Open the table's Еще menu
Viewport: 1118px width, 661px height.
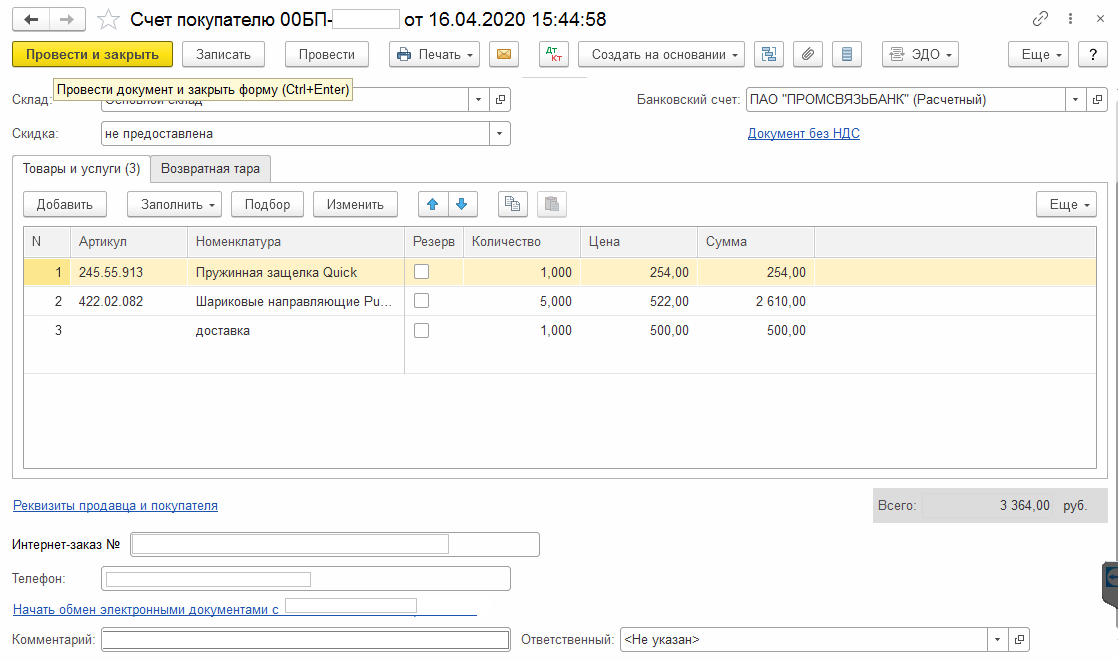pos(1067,205)
